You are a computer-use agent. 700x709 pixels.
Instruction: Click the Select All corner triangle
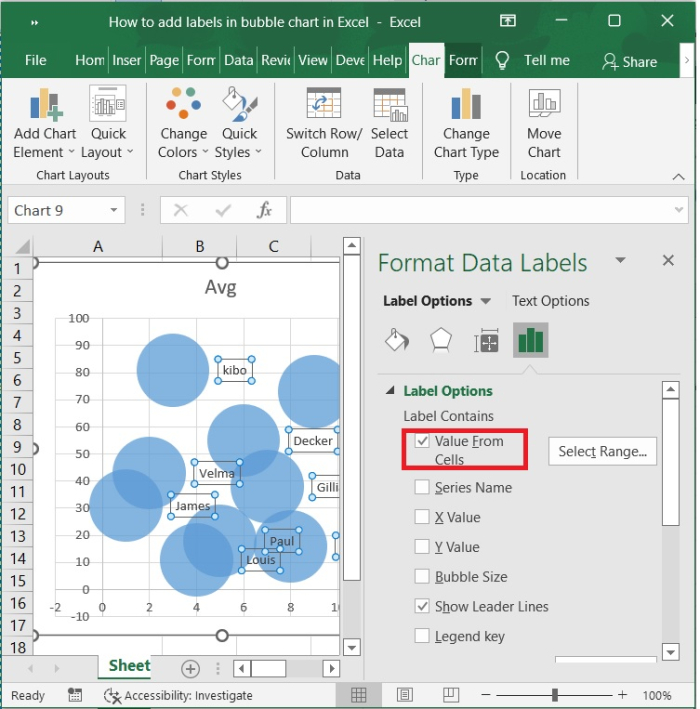[x=23, y=247]
